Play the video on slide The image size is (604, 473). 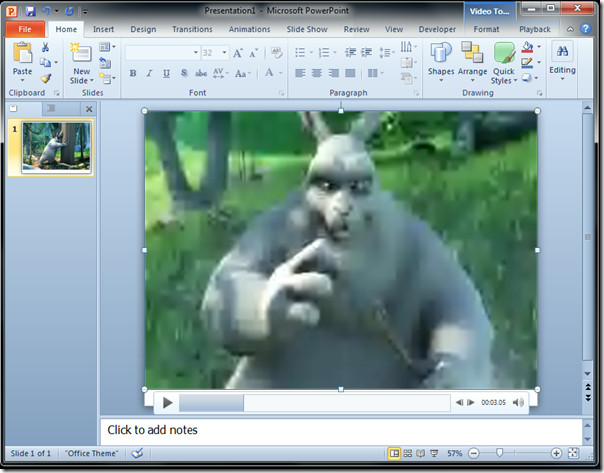[x=167, y=403]
